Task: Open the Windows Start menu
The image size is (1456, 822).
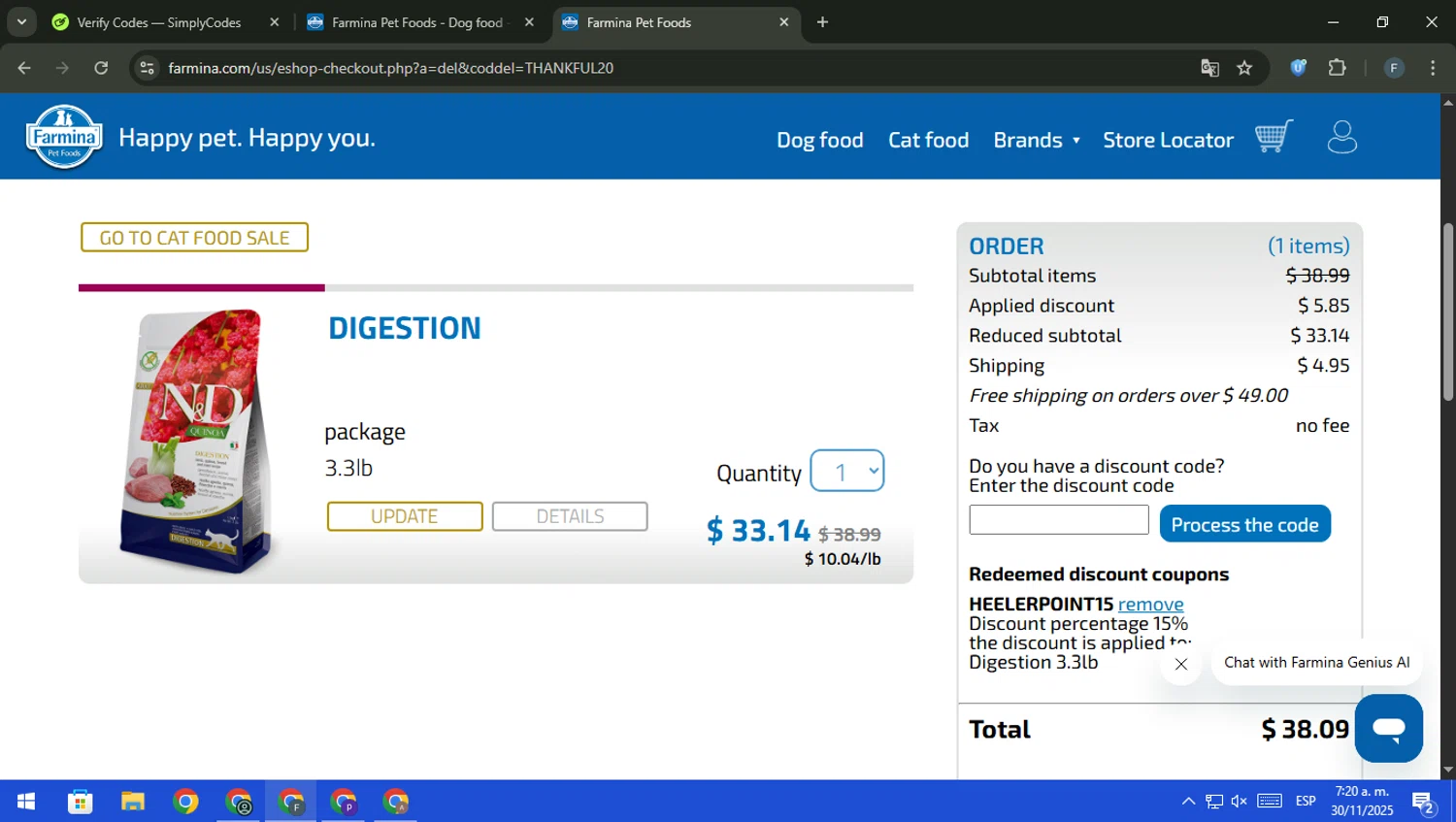Action: coord(26,802)
